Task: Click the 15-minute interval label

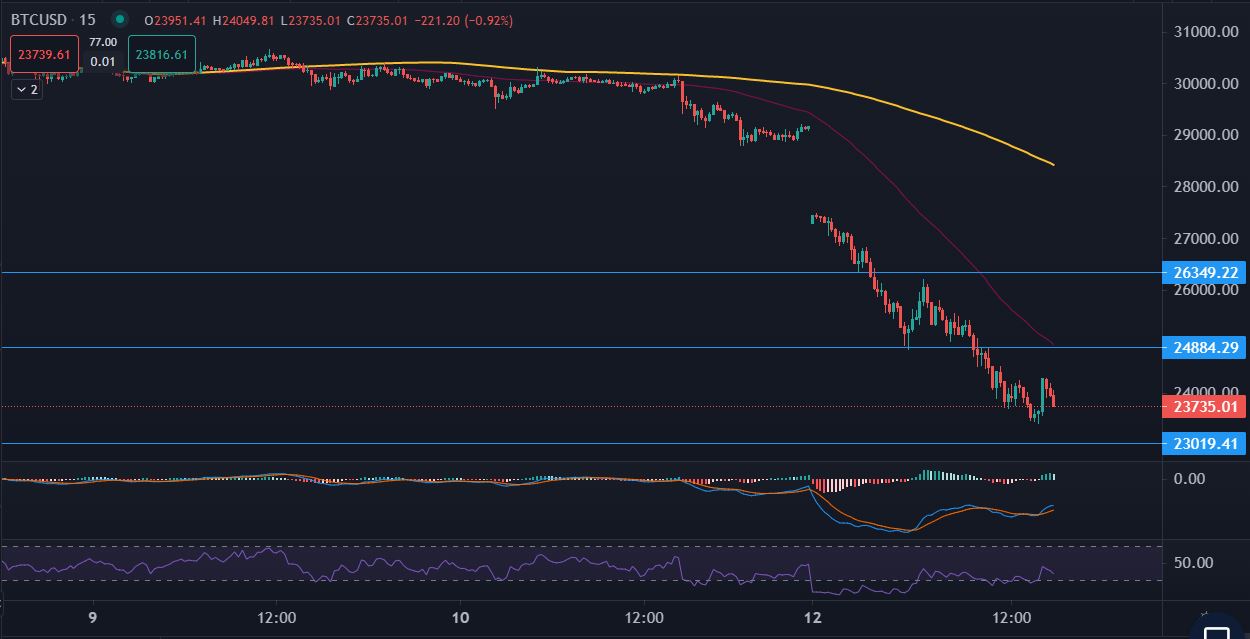Action: (87, 19)
